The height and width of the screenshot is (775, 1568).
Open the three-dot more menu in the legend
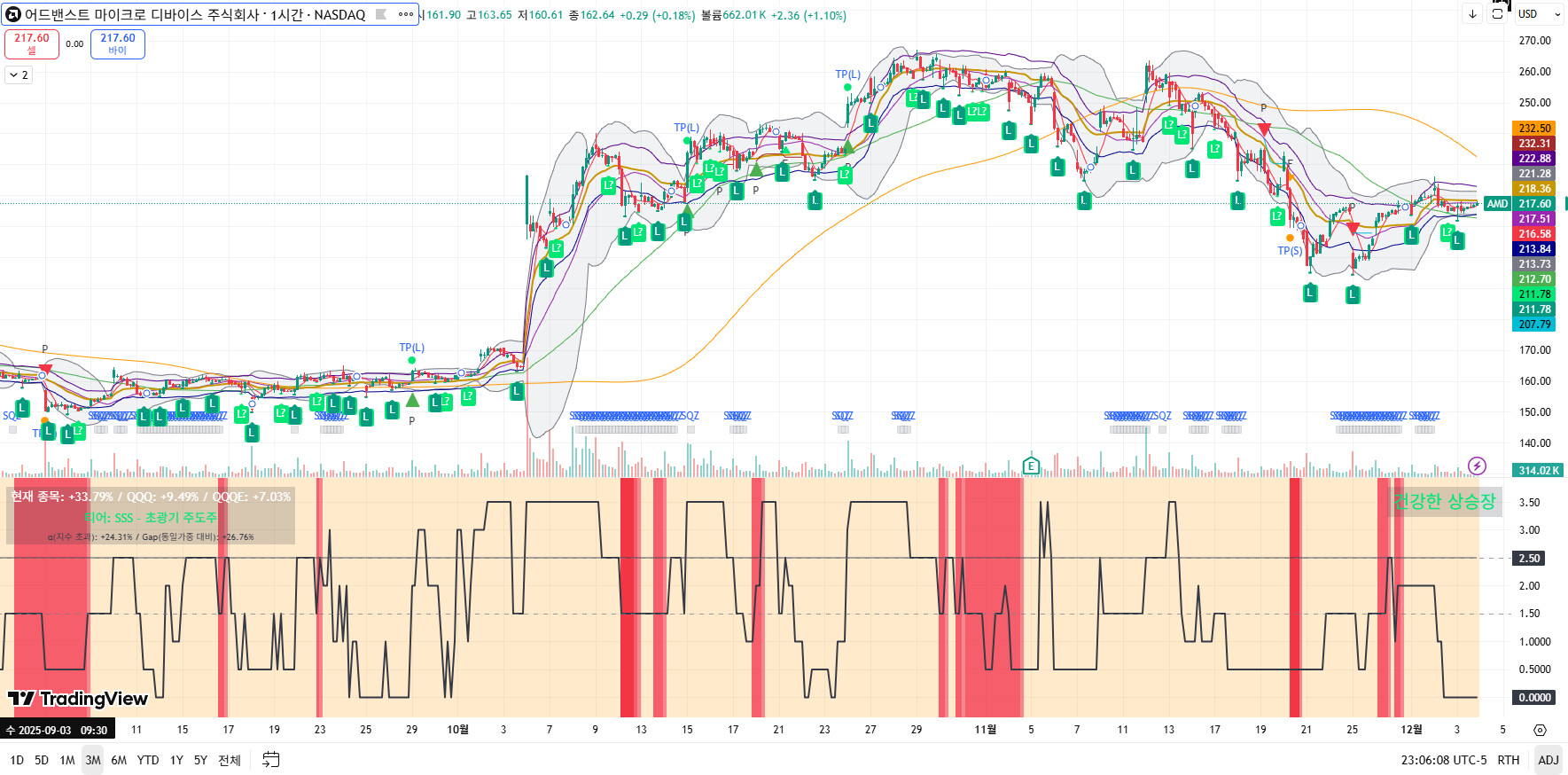click(x=406, y=14)
